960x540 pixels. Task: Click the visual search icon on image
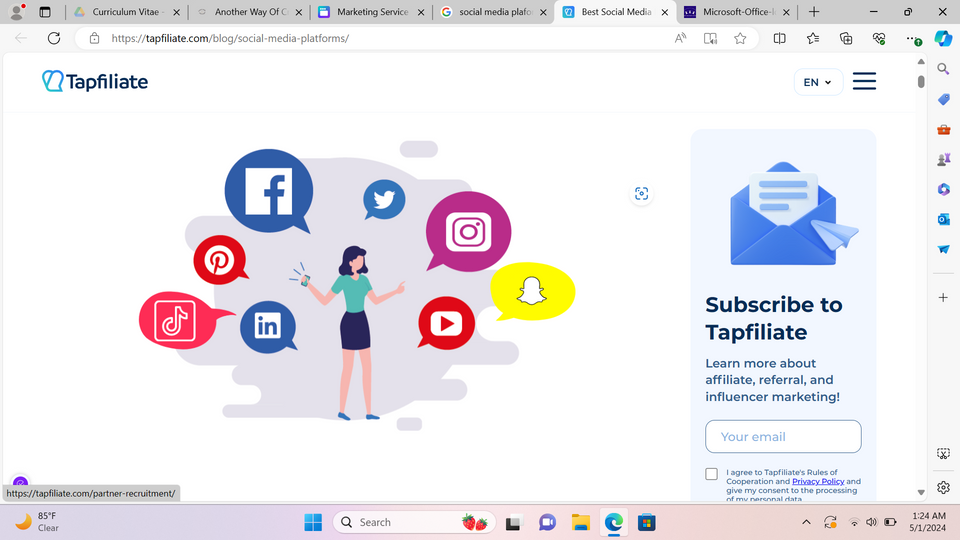pyautogui.click(x=641, y=193)
